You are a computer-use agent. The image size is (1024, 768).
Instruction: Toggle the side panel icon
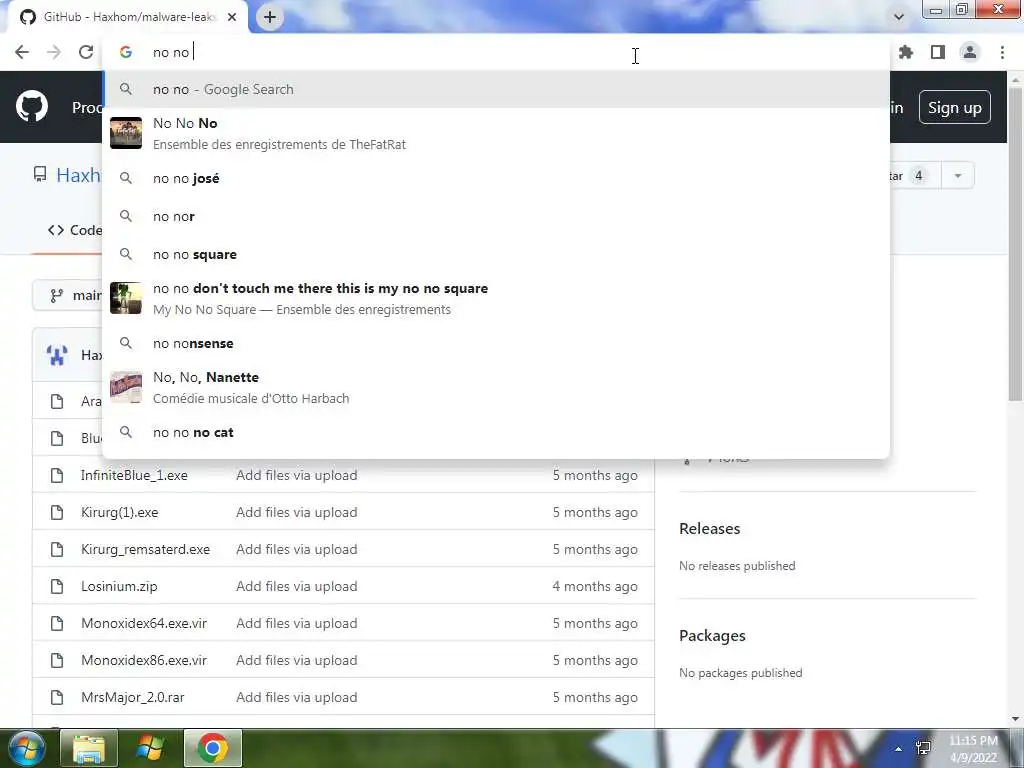tap(938, 52)
